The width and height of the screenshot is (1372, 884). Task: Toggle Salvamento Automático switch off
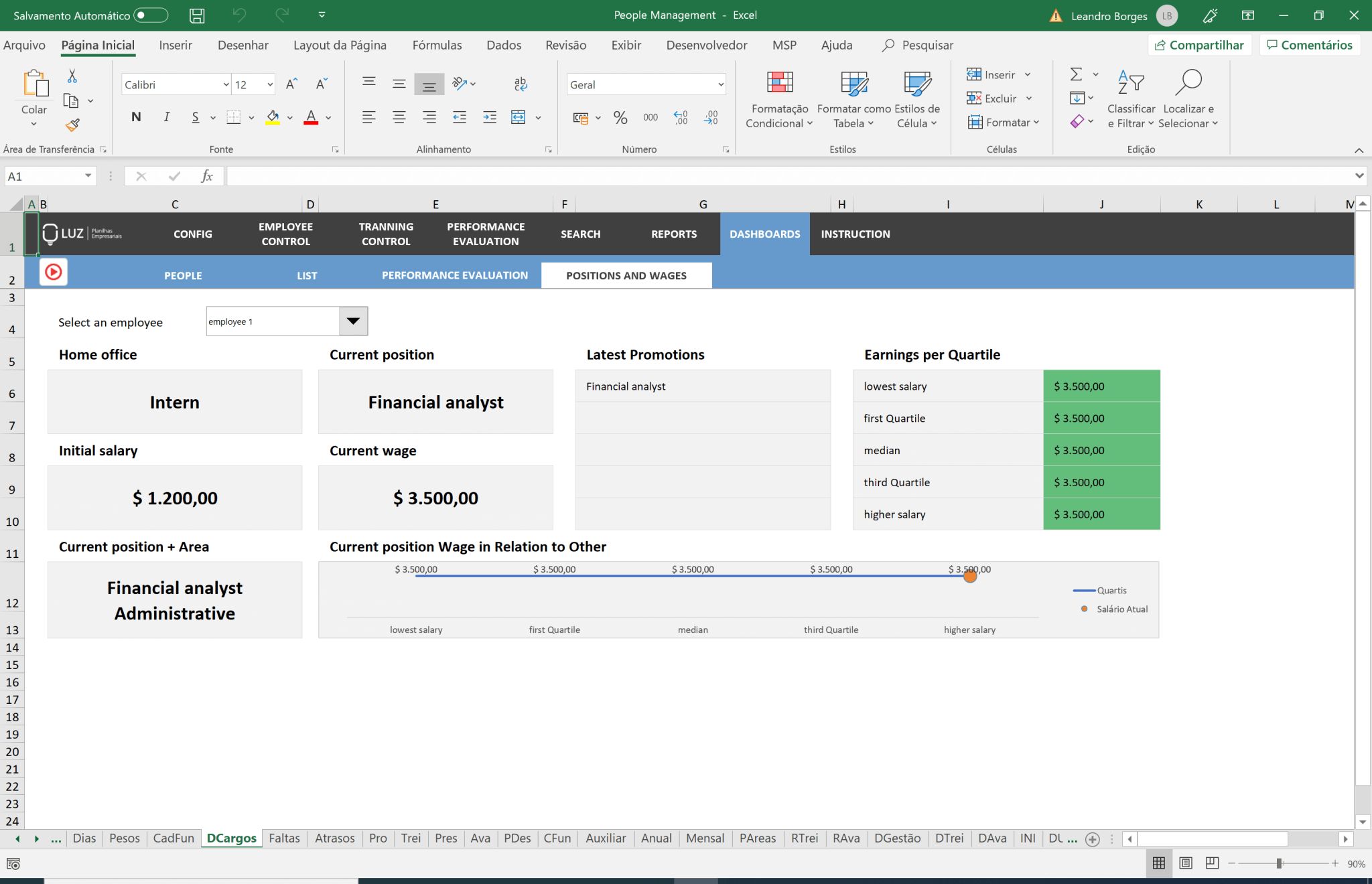(x=150, y=15)
